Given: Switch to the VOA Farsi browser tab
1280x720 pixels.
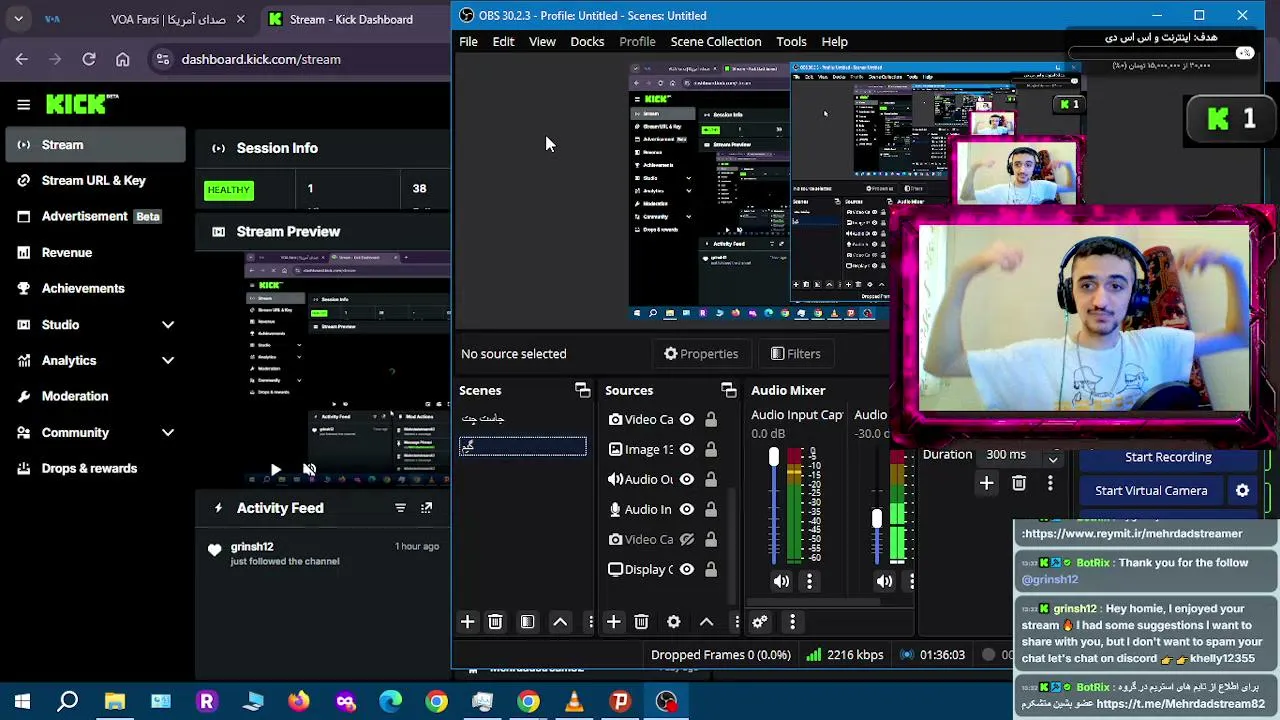Looking at the screenshot, I should (144, 19).
